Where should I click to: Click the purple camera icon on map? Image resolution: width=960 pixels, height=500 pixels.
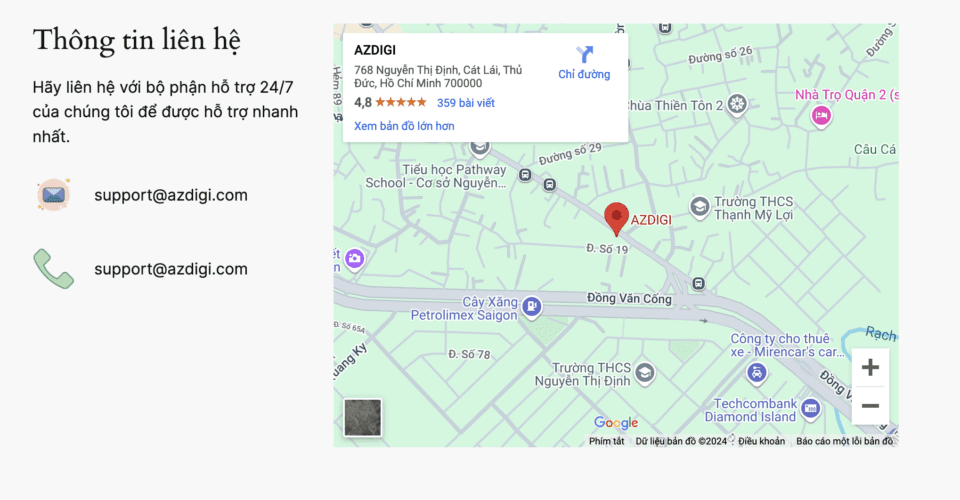(354, 258)
